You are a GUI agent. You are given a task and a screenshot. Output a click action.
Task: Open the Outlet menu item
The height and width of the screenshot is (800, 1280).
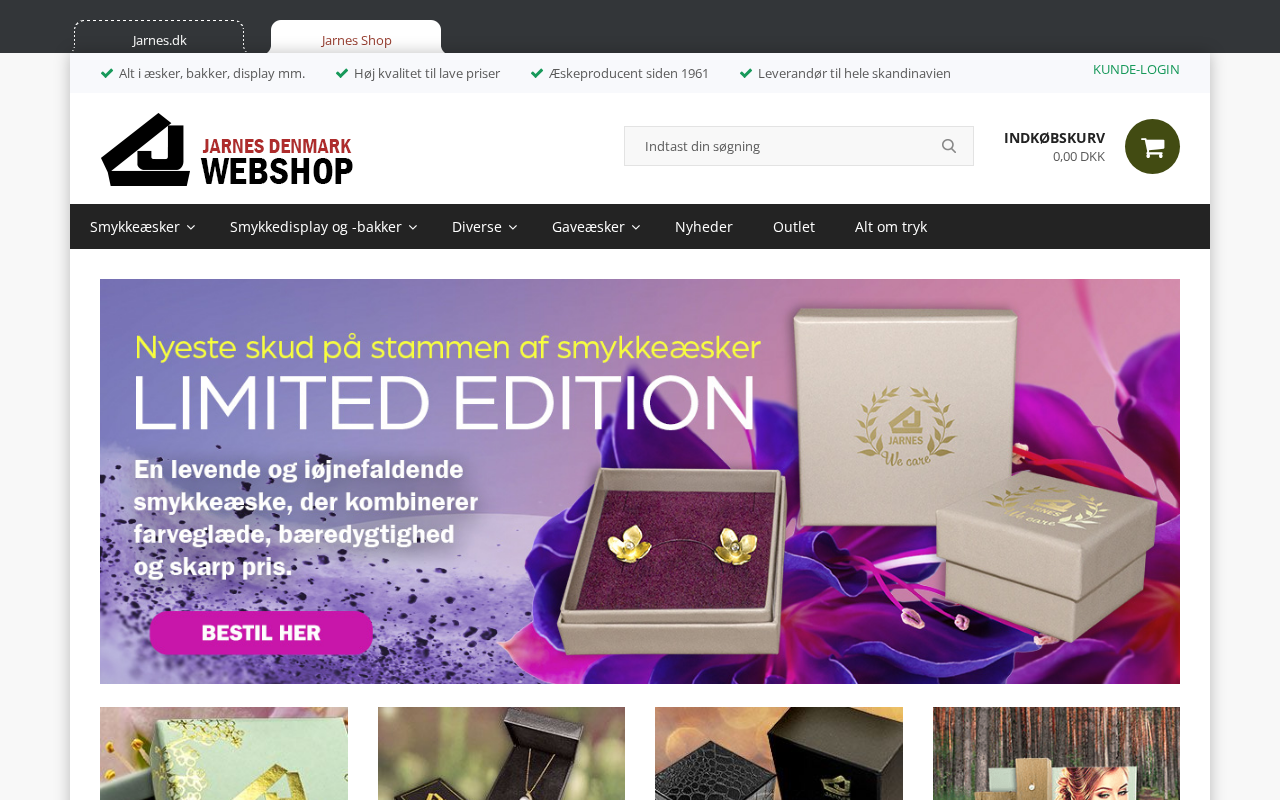794,227
